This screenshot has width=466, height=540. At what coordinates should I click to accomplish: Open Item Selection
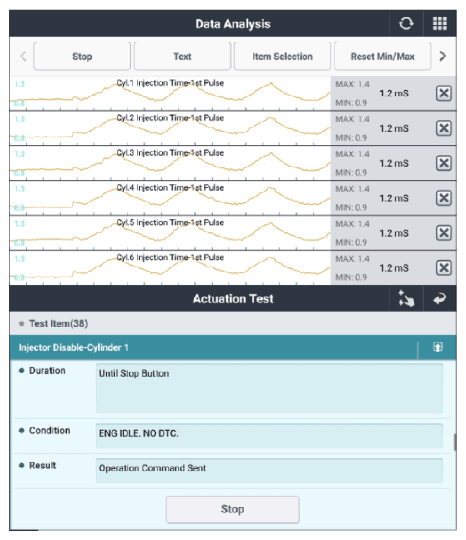click(x=282, y=56)
